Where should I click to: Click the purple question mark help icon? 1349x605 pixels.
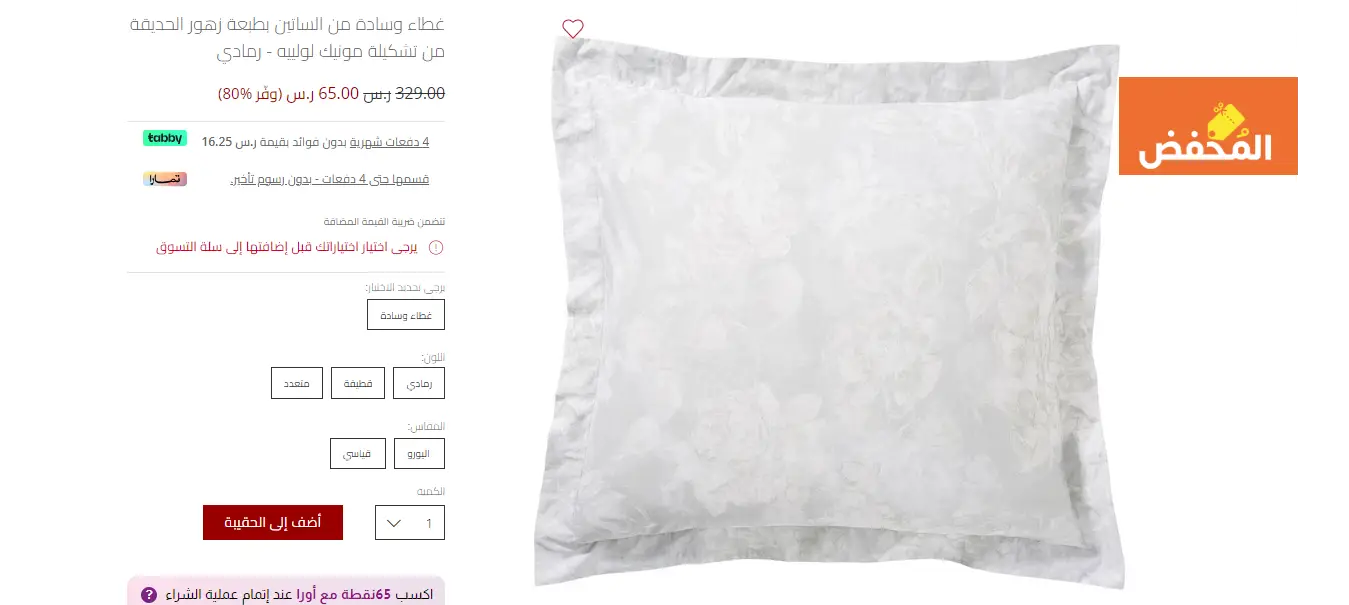tap(149, 595)
